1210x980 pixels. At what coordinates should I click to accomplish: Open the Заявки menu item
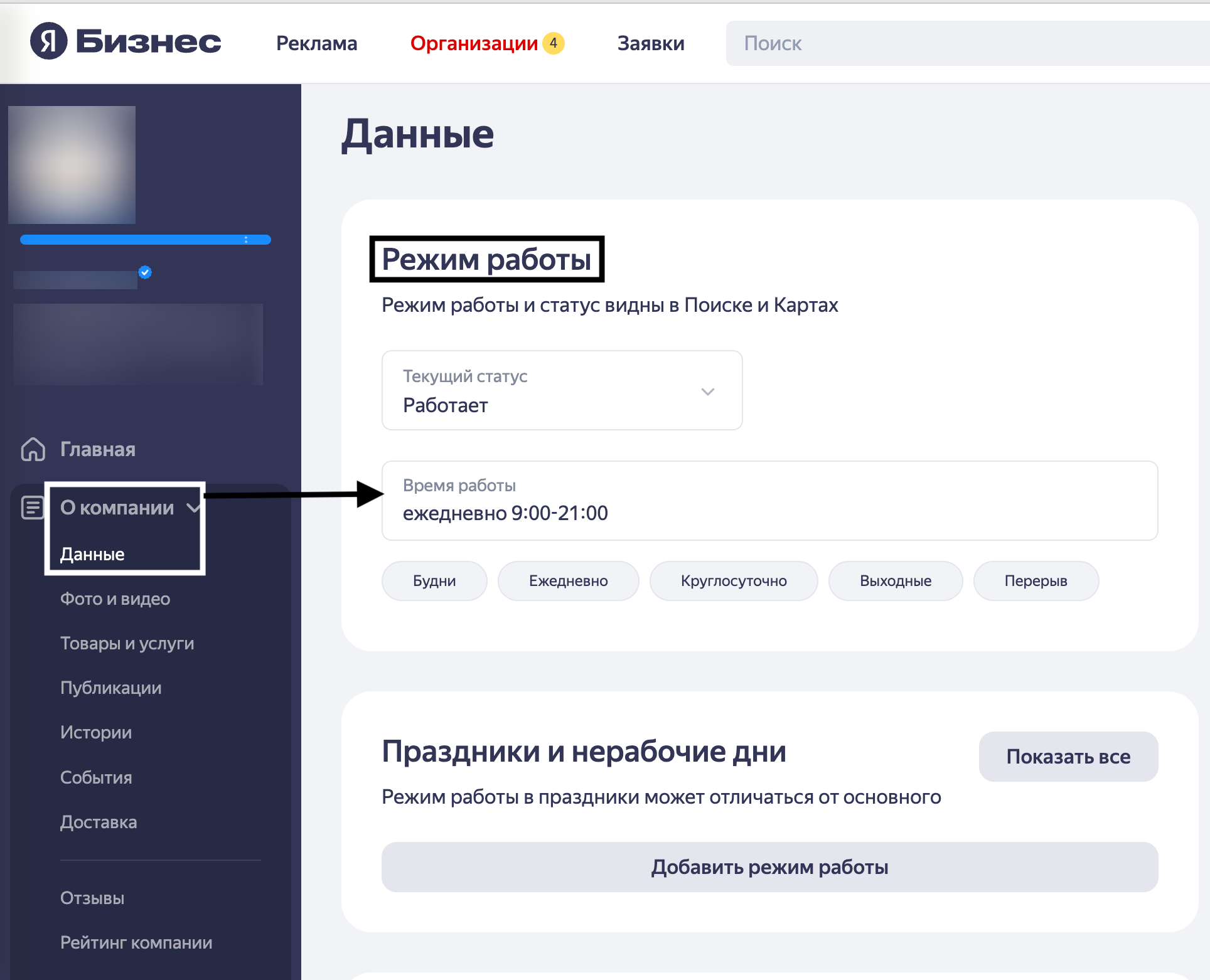click(651, 43)
